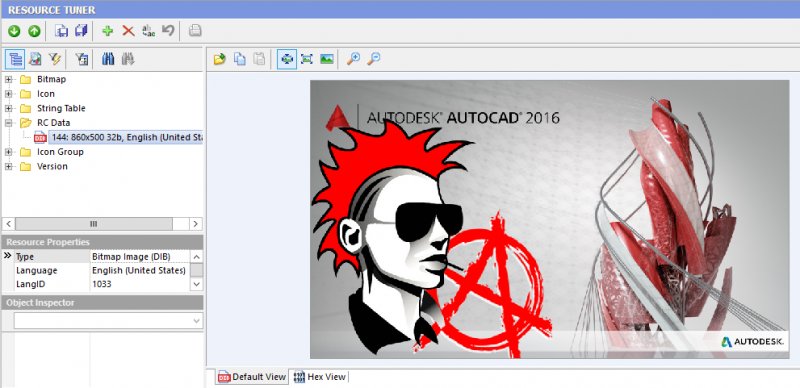800x388 pixels.
Task: Click the filter by type icon
Action: click(x=82, y=59)
